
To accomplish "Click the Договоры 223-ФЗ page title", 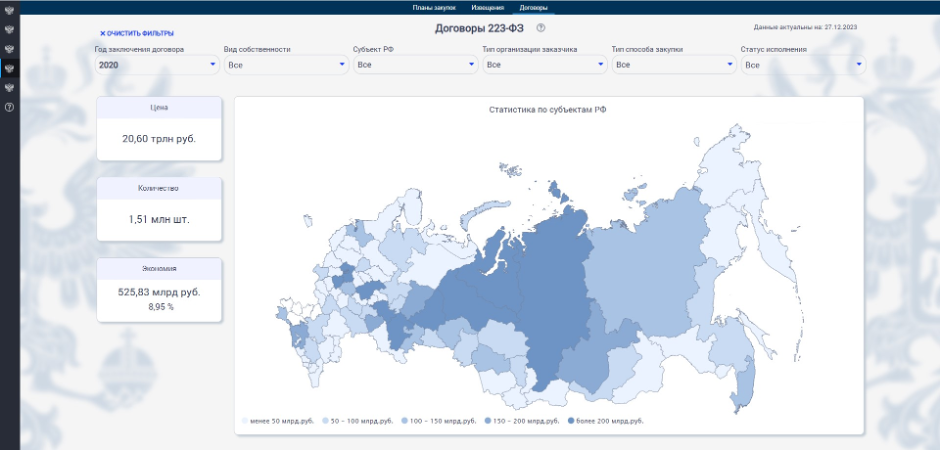I will click(479, 28).
